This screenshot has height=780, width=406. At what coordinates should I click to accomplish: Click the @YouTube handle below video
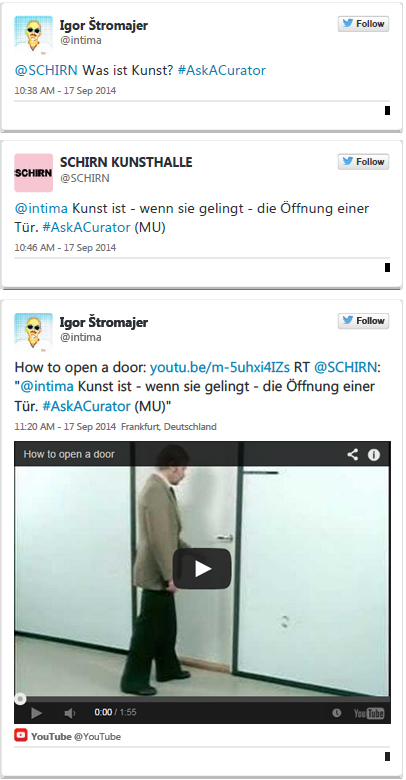pyautogui.click(x=98, y=736)
